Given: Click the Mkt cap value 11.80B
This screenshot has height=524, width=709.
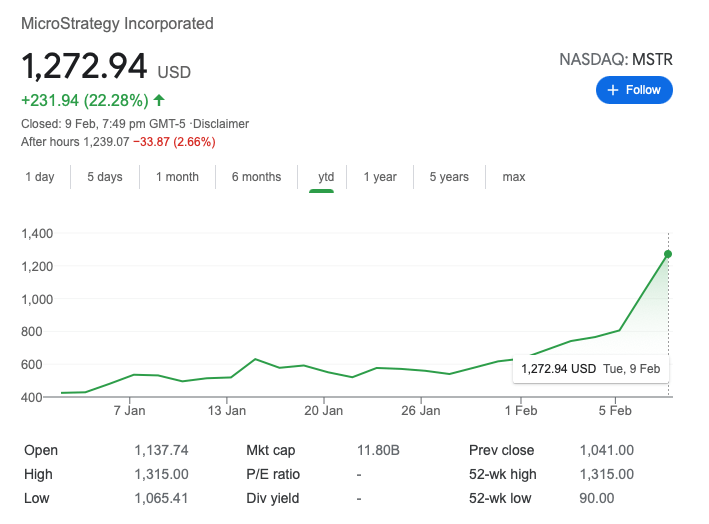Looking at the screenshot, I should tap(378, 450).
